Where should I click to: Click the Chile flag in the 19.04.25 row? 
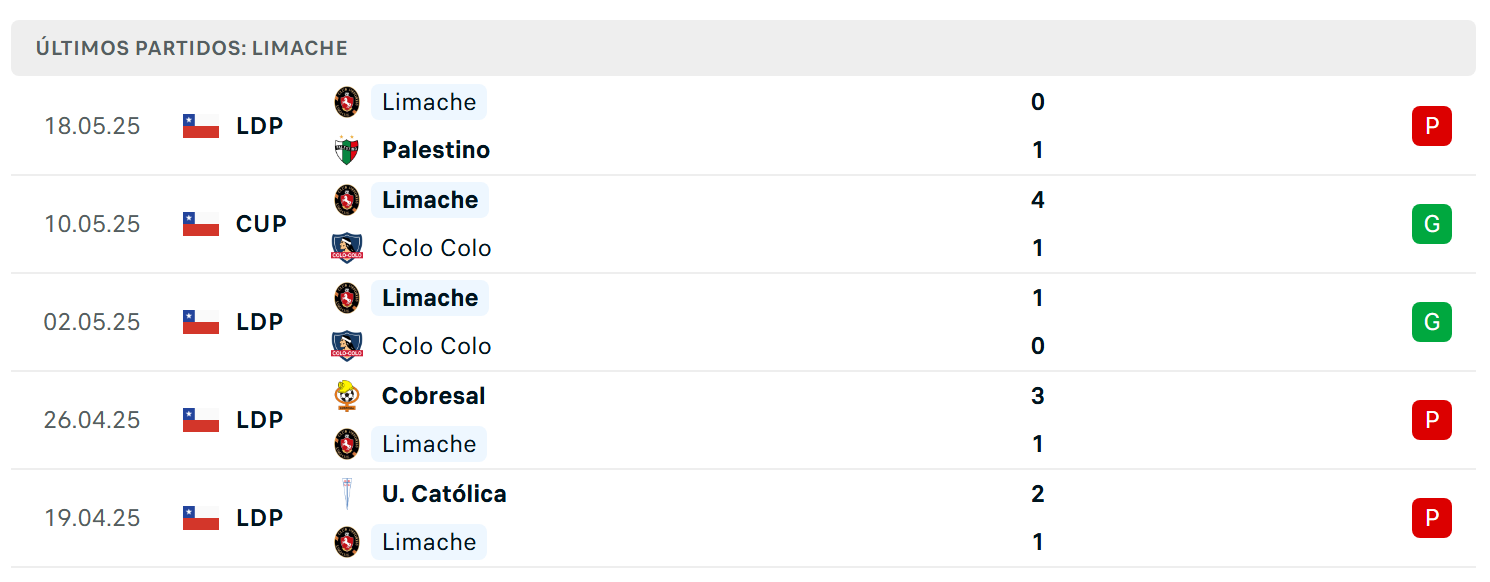[201, 518]
